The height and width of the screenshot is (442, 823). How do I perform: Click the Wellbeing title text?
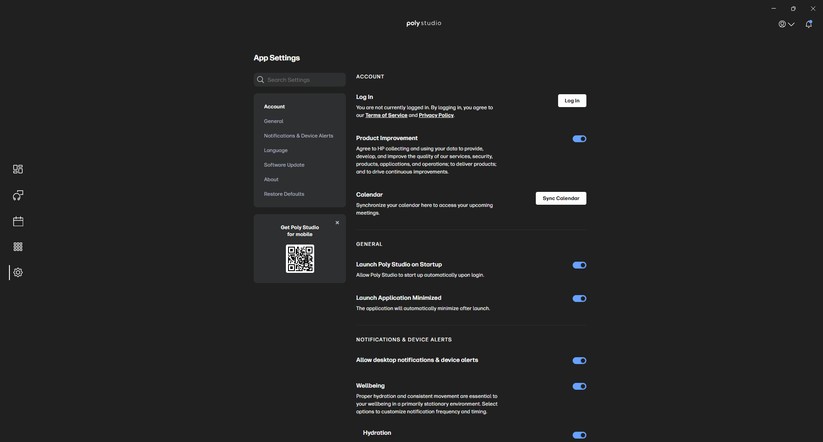pyautogui.click(x=370, y=386)
